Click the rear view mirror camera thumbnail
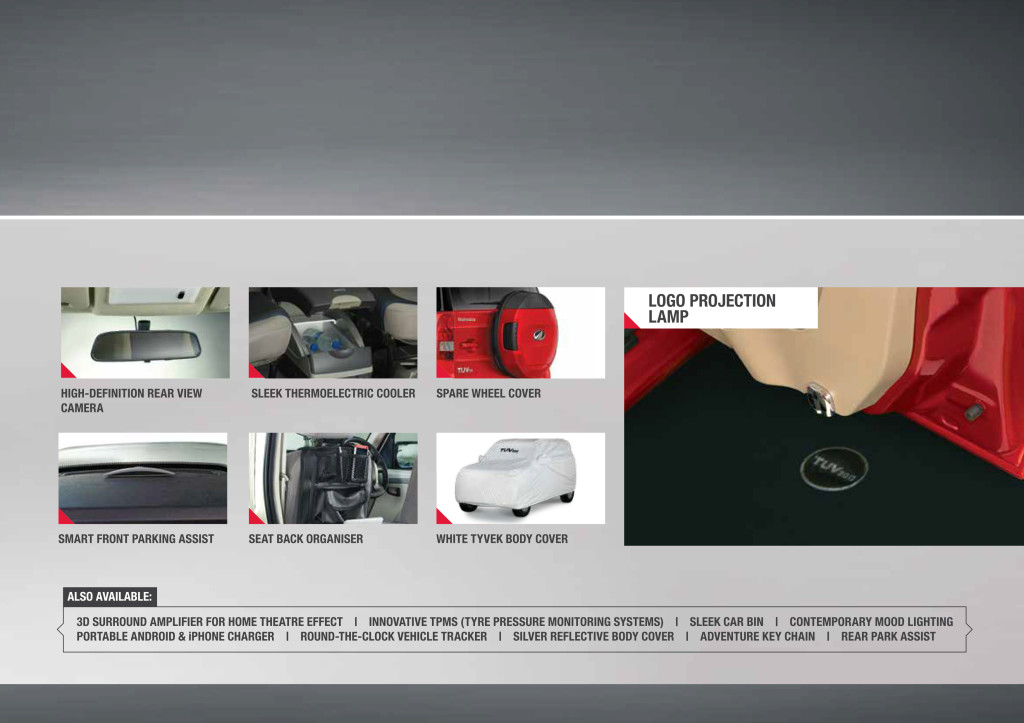 145,333
